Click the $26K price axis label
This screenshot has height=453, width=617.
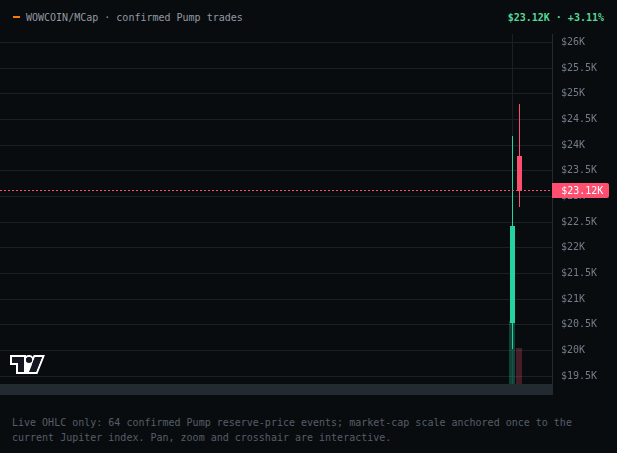coord(573,41)
